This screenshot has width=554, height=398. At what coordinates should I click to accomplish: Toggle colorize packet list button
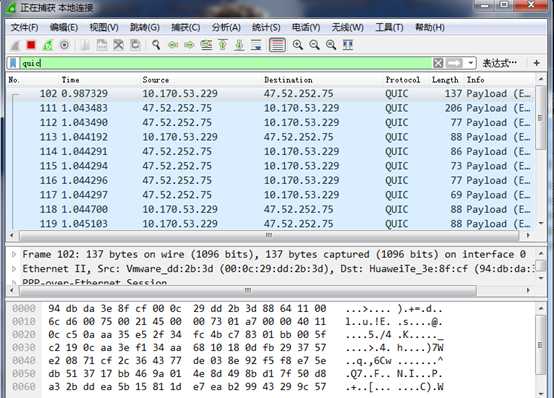[x=277, y=45]
